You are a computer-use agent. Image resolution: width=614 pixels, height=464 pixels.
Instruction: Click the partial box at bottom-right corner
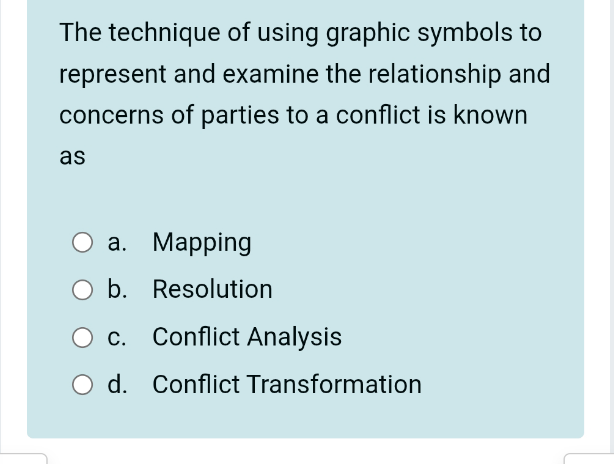pyautogui.click(x=589, y=459)
